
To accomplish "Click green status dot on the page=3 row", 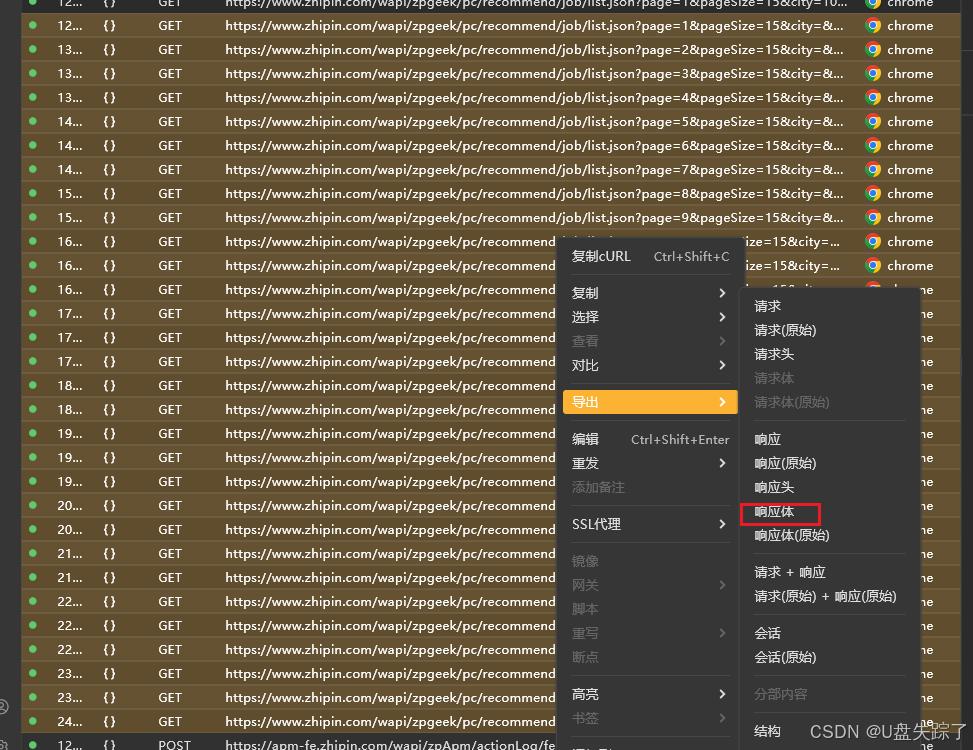I will (x=33, y=73).
